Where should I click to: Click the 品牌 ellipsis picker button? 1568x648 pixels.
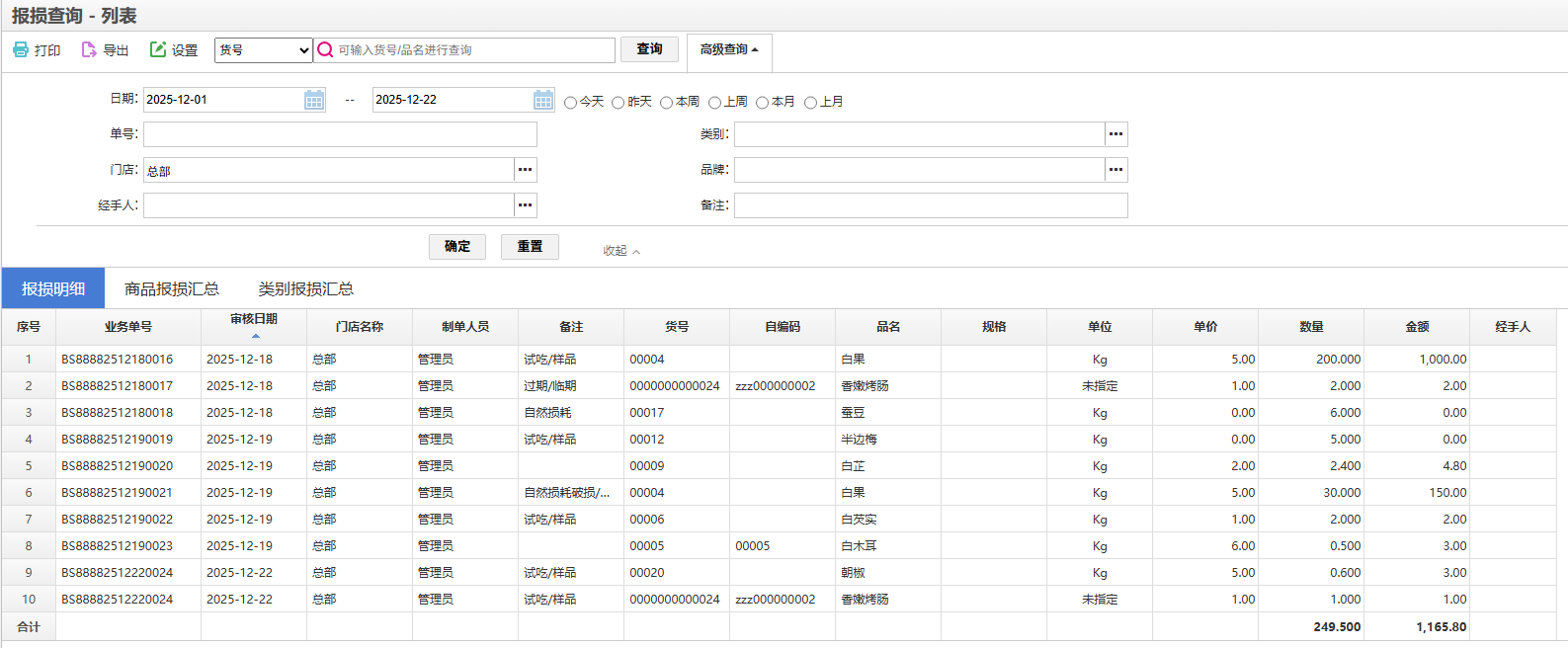tap(1116, 170)
